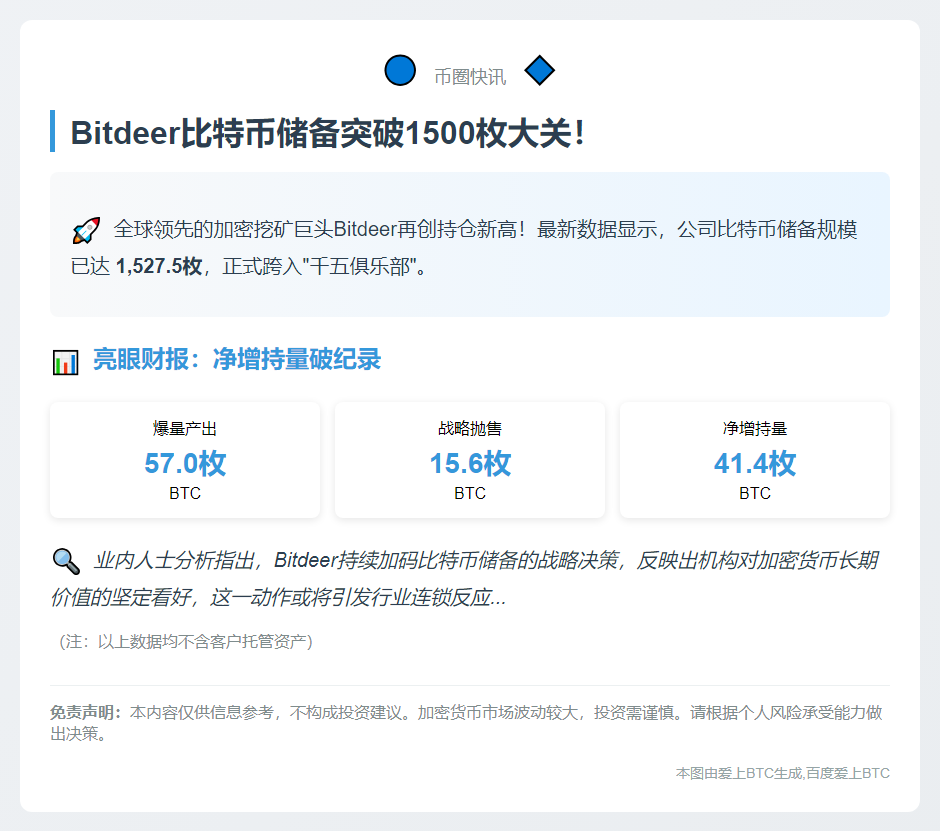Screen dimensions: 940x831
Task: Click the blue circle icon in header
Action: 400,70
